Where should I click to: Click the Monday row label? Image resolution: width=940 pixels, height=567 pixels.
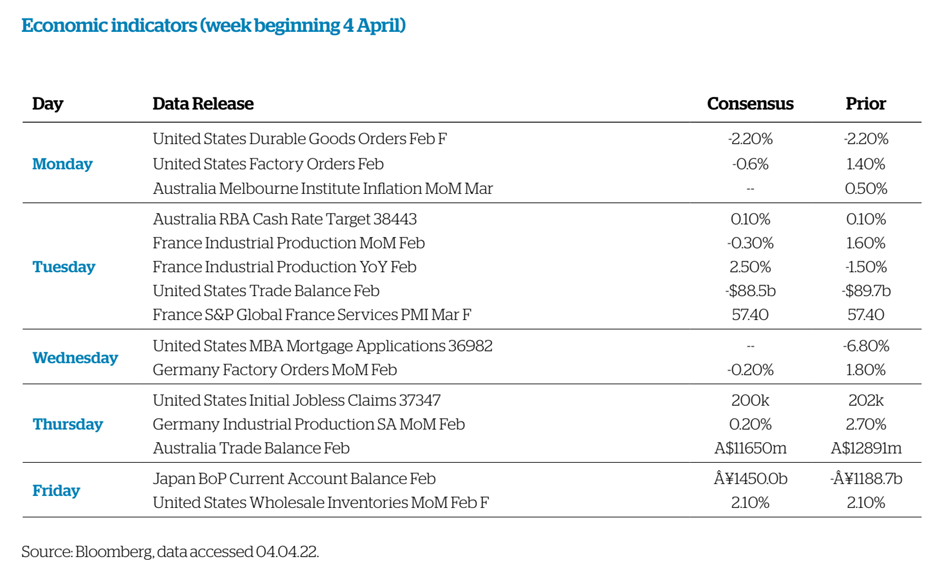coord(62,164)
